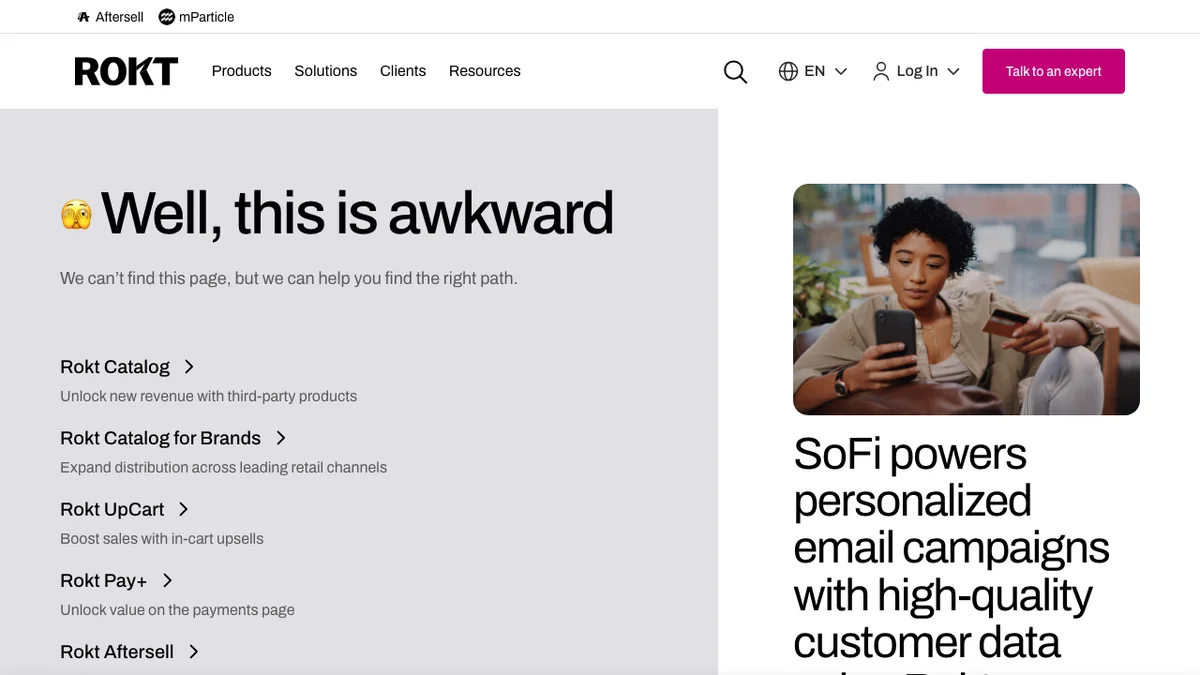The height and width of the screenshot is (675, 1200).
Task: Open the Rokt Catalog for Brands link
Action: 160,438
